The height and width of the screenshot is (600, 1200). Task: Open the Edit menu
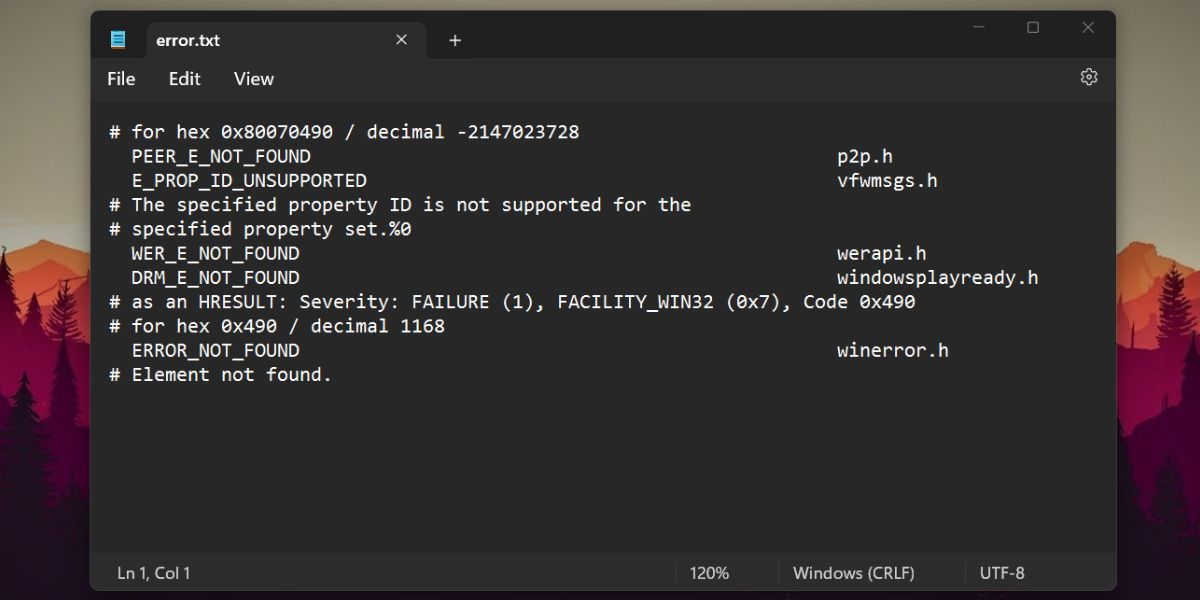[x=184, y=79]
